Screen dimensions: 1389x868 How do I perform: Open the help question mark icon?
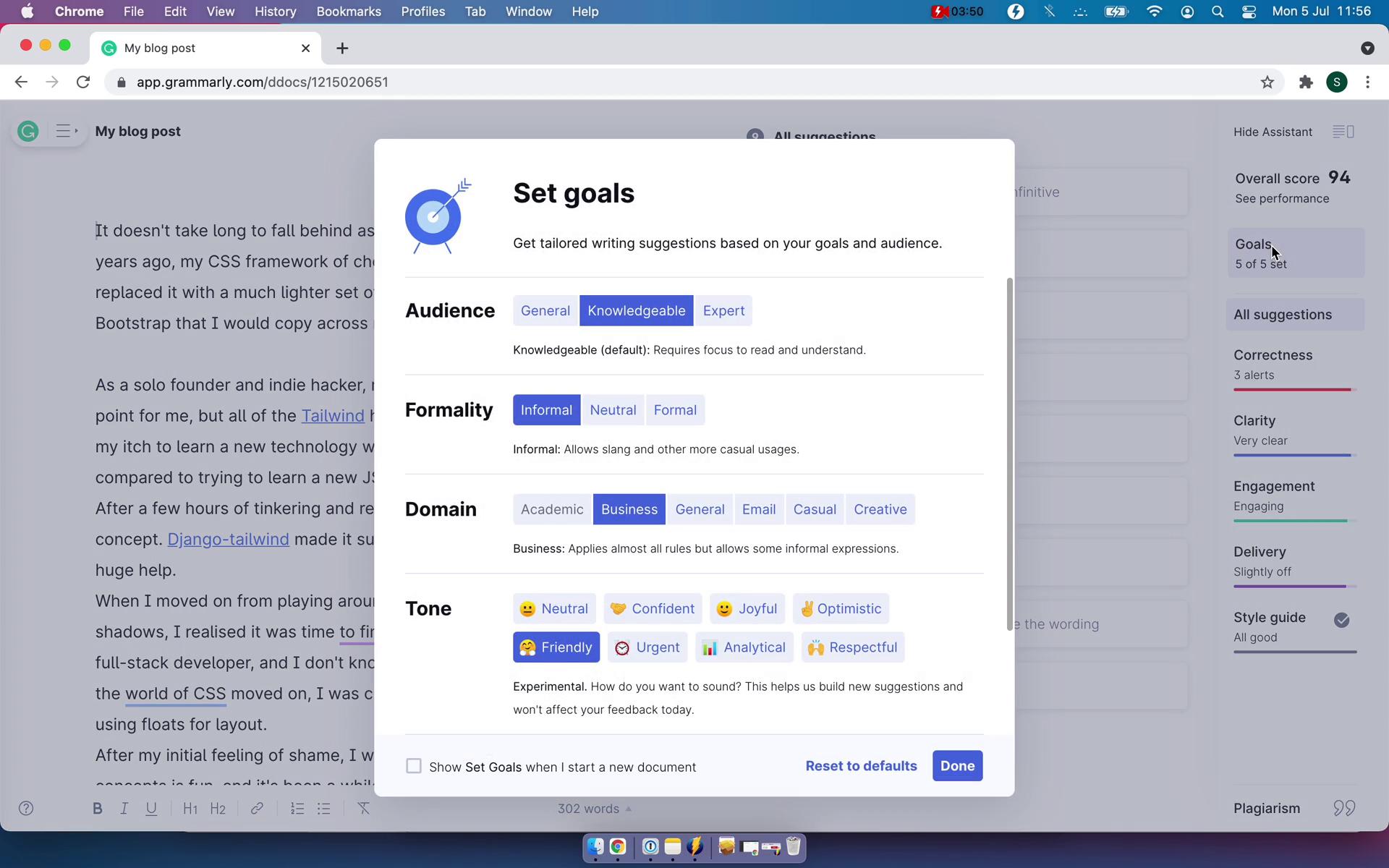point(26,809)
